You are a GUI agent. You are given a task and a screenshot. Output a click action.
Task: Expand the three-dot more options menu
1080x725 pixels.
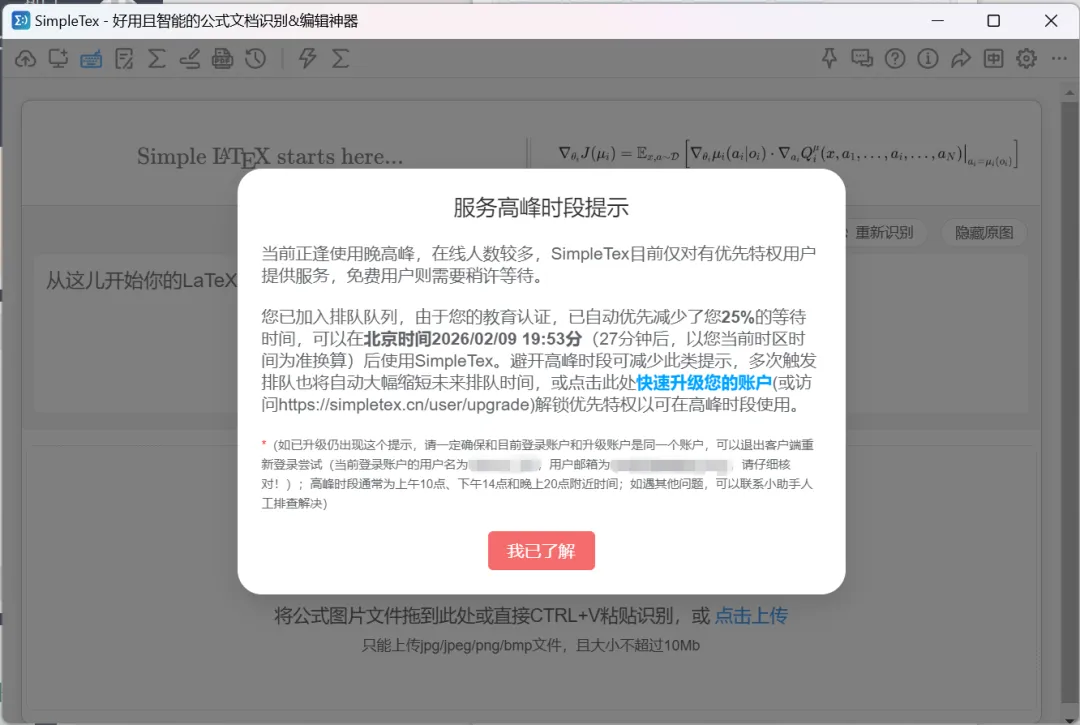[1059, 59]
